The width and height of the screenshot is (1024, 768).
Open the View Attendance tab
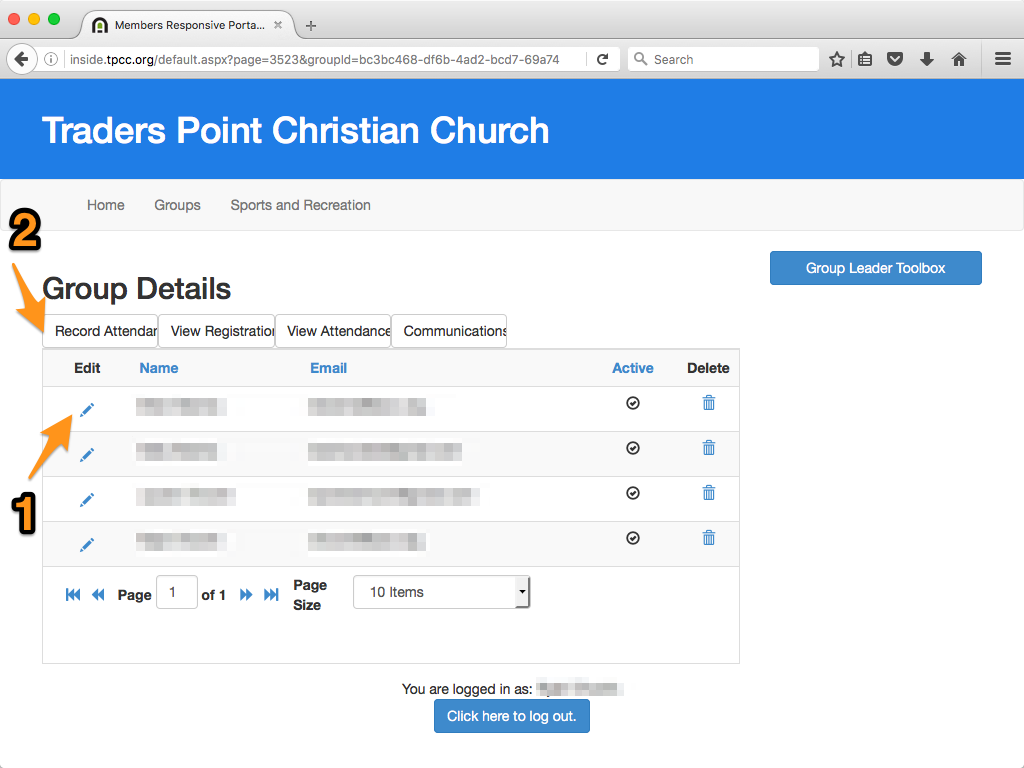click(x=333, y=331)
